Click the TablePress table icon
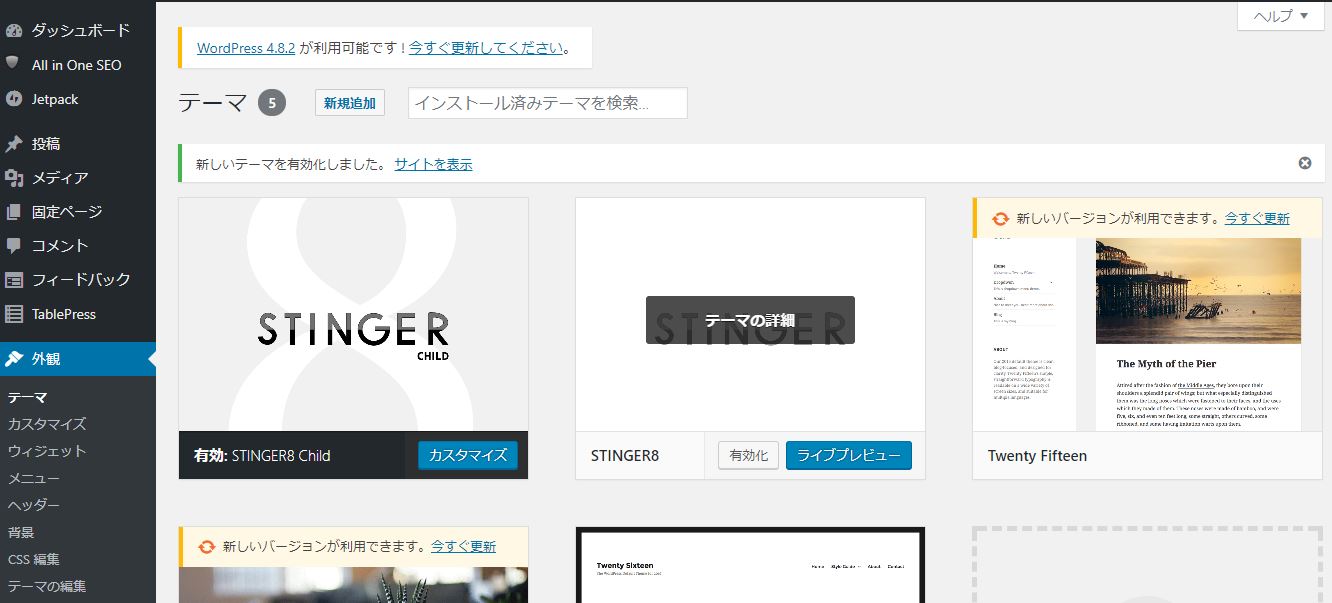1332x603 pixels. pos(14,314)
